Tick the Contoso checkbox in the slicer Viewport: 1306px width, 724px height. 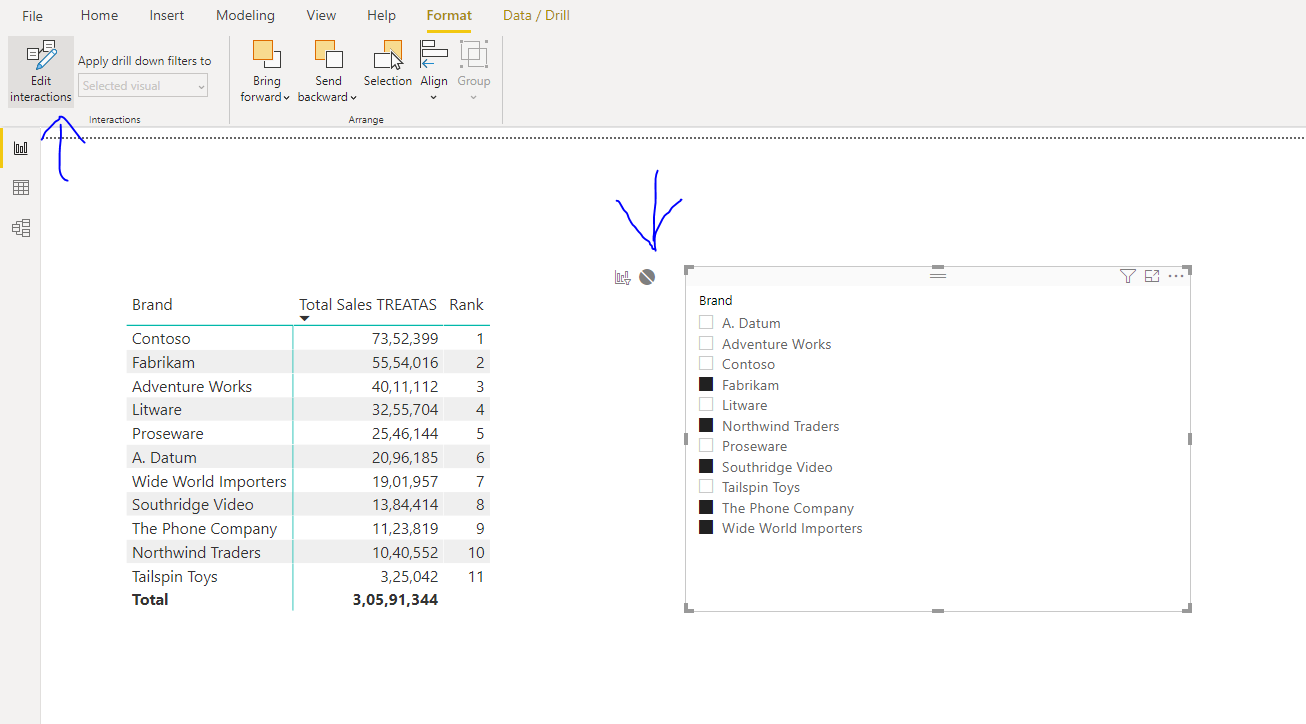point(706,364)
